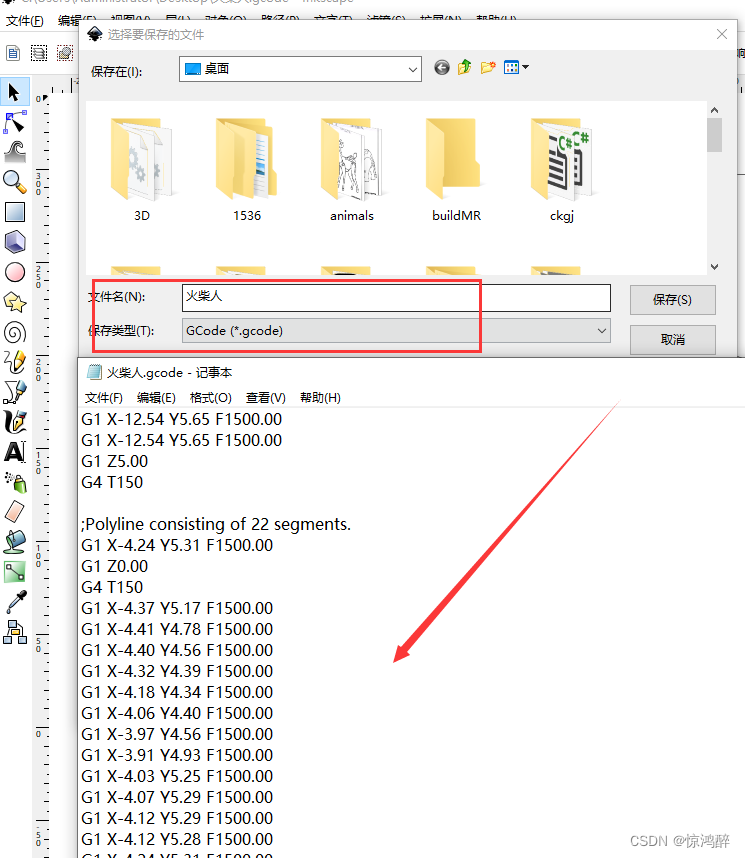This screenshot has height=858, width=745.
Task: Select the star and polygon tool
Action: click(x=15, y=302)
